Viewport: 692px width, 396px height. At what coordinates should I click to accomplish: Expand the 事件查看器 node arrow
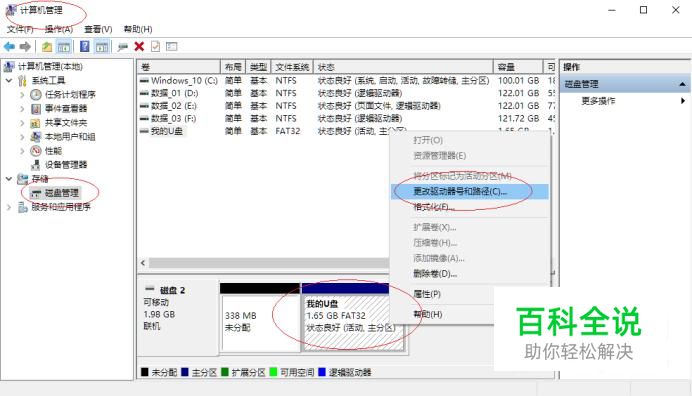tap(22, 109)
